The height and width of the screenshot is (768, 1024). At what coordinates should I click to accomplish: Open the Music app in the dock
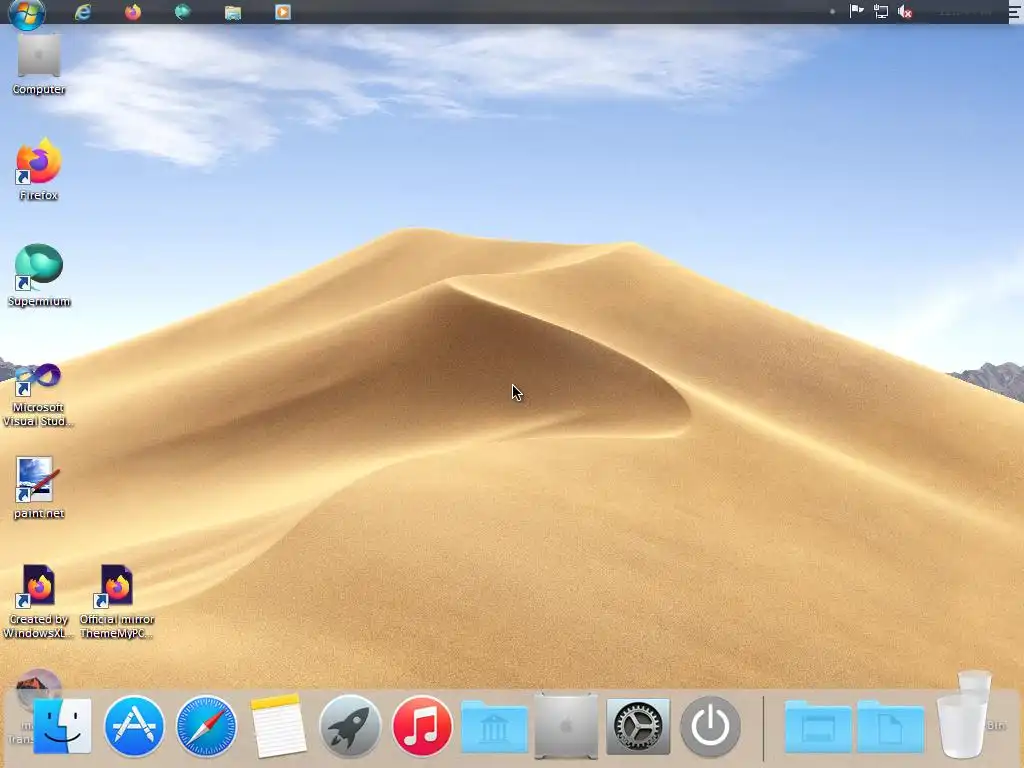422,726
